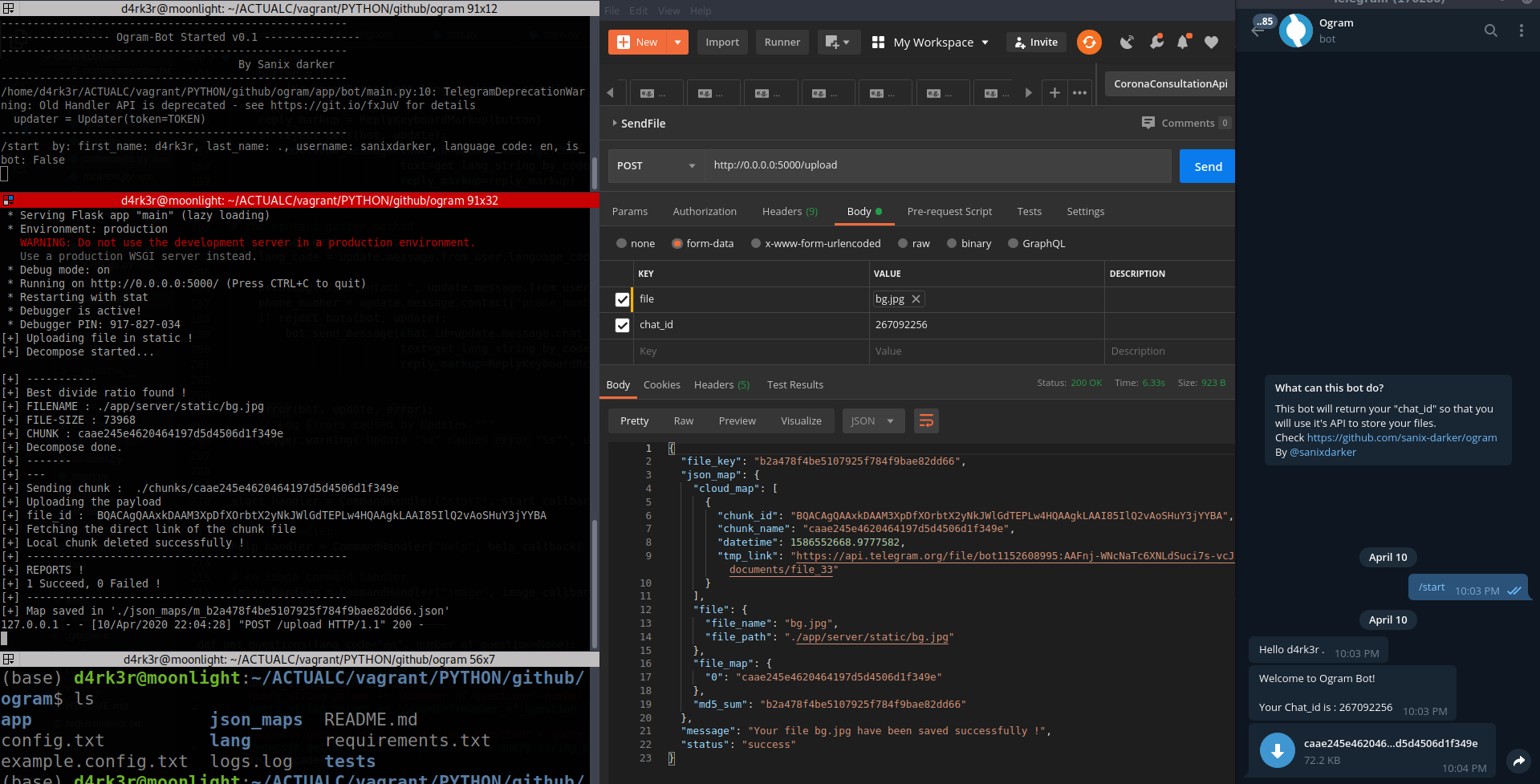Click the red terminal pane split icon
The image size is (1540, 784).
8,201
